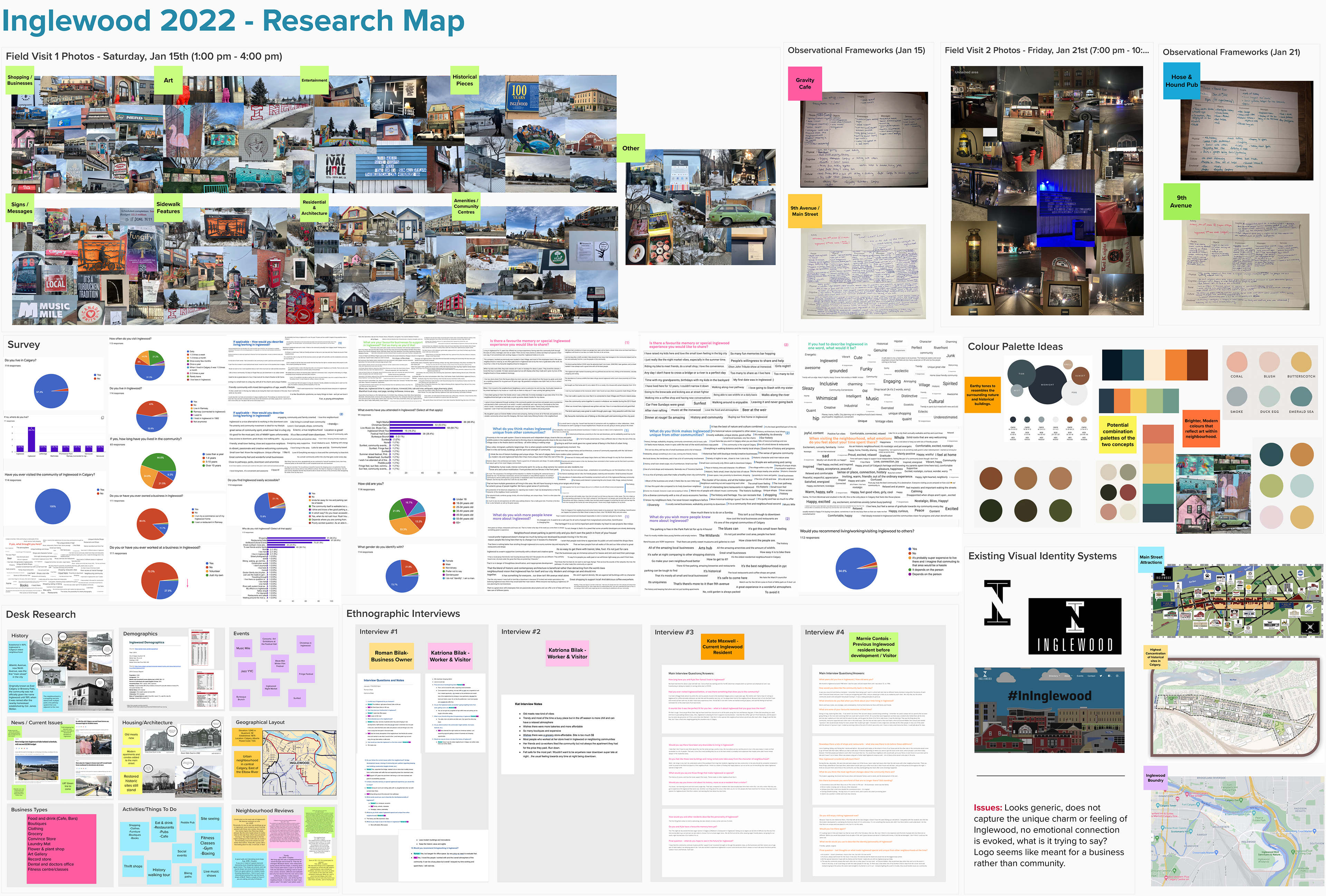Screen dimensions: 1326x896
Task: Pick the BLUSH colour swatch
Action: 1269,362
